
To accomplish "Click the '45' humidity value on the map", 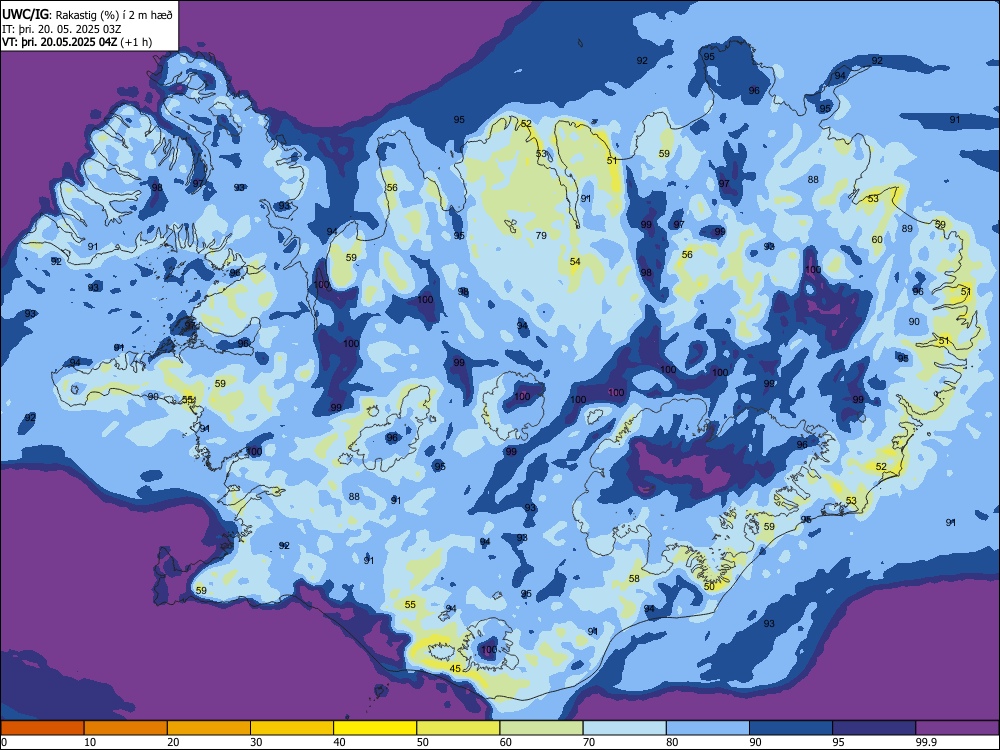I will [x=455, y=668].
